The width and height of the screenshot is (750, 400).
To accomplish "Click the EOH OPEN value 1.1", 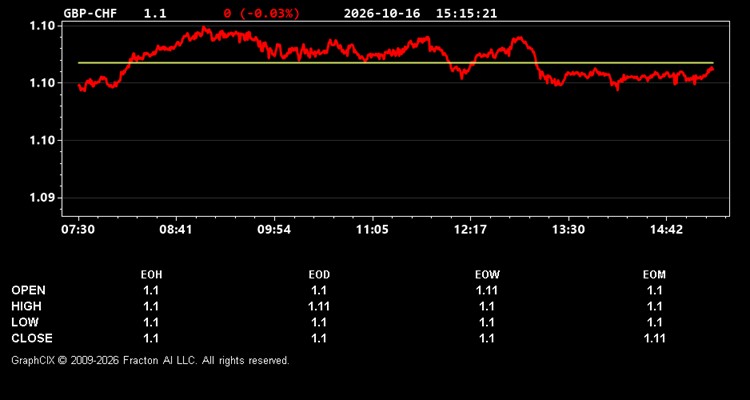I will point(151,290).
